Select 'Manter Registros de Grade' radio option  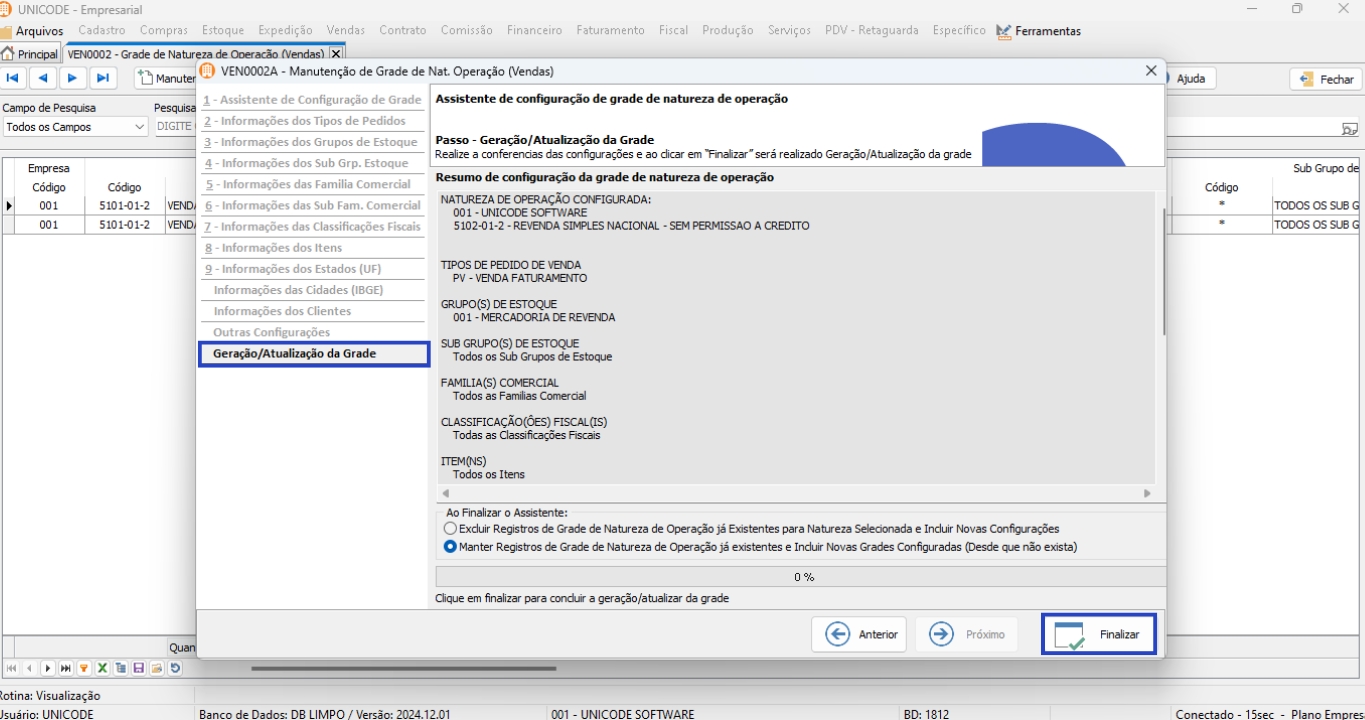[450, 547]
